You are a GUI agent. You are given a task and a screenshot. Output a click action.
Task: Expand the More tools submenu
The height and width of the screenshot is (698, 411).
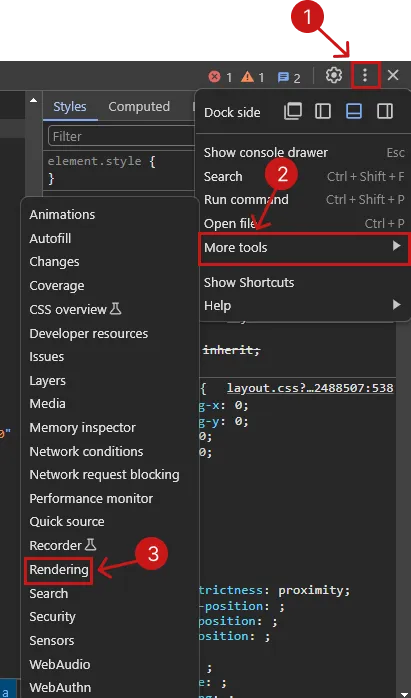point(304,248)
